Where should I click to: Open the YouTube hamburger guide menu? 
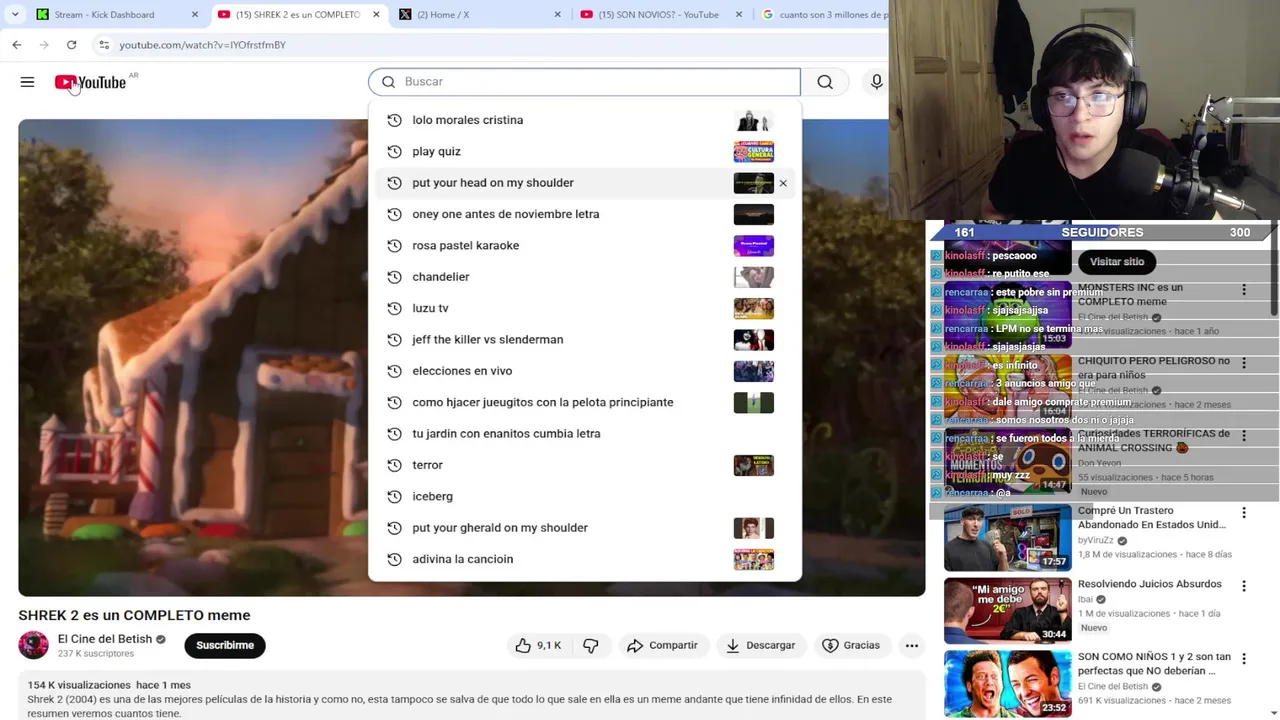pos(27,82)
